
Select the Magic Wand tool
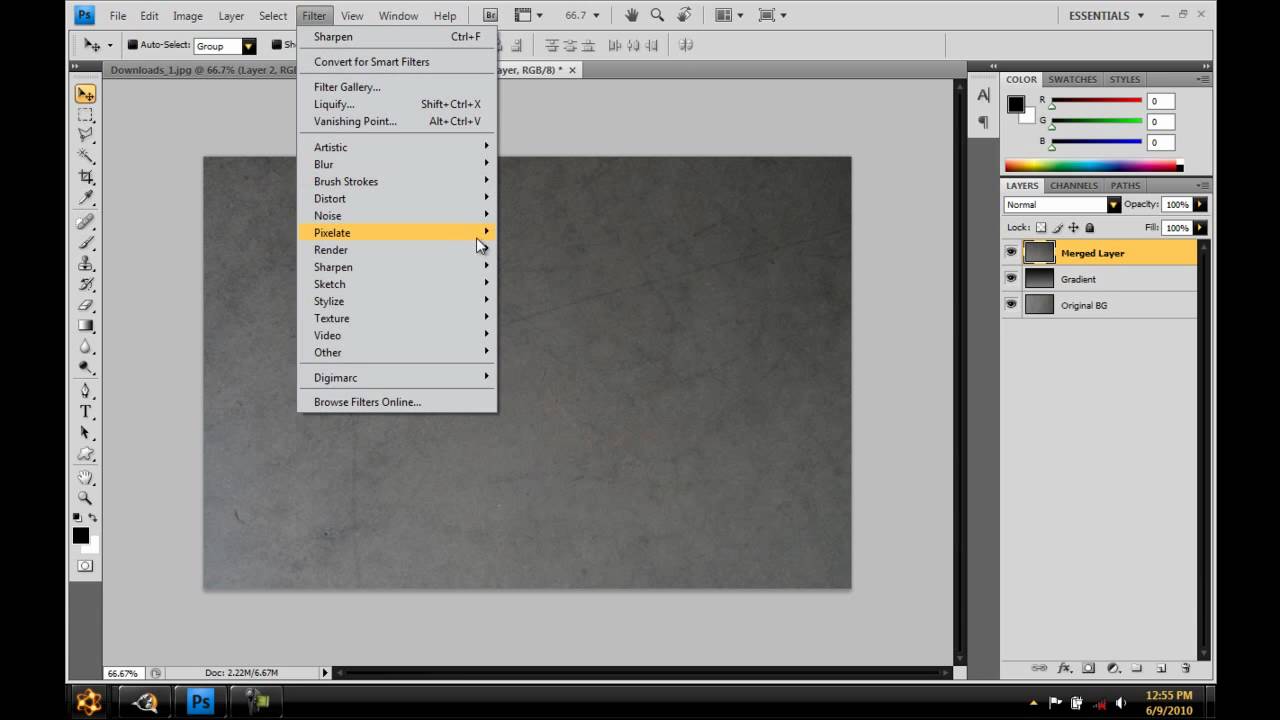coord(85,156)
